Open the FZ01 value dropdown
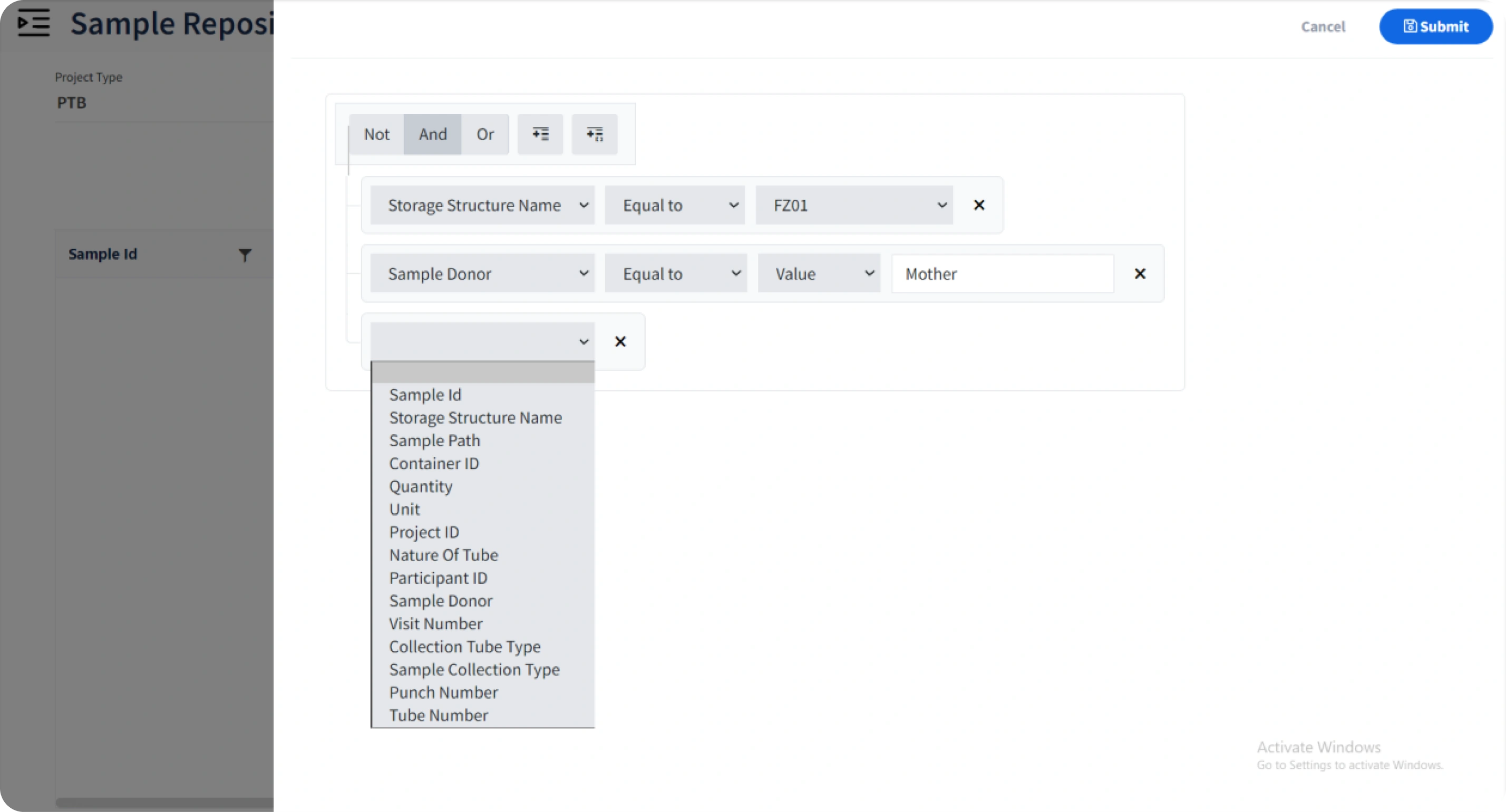 click(x=854, y=205)
